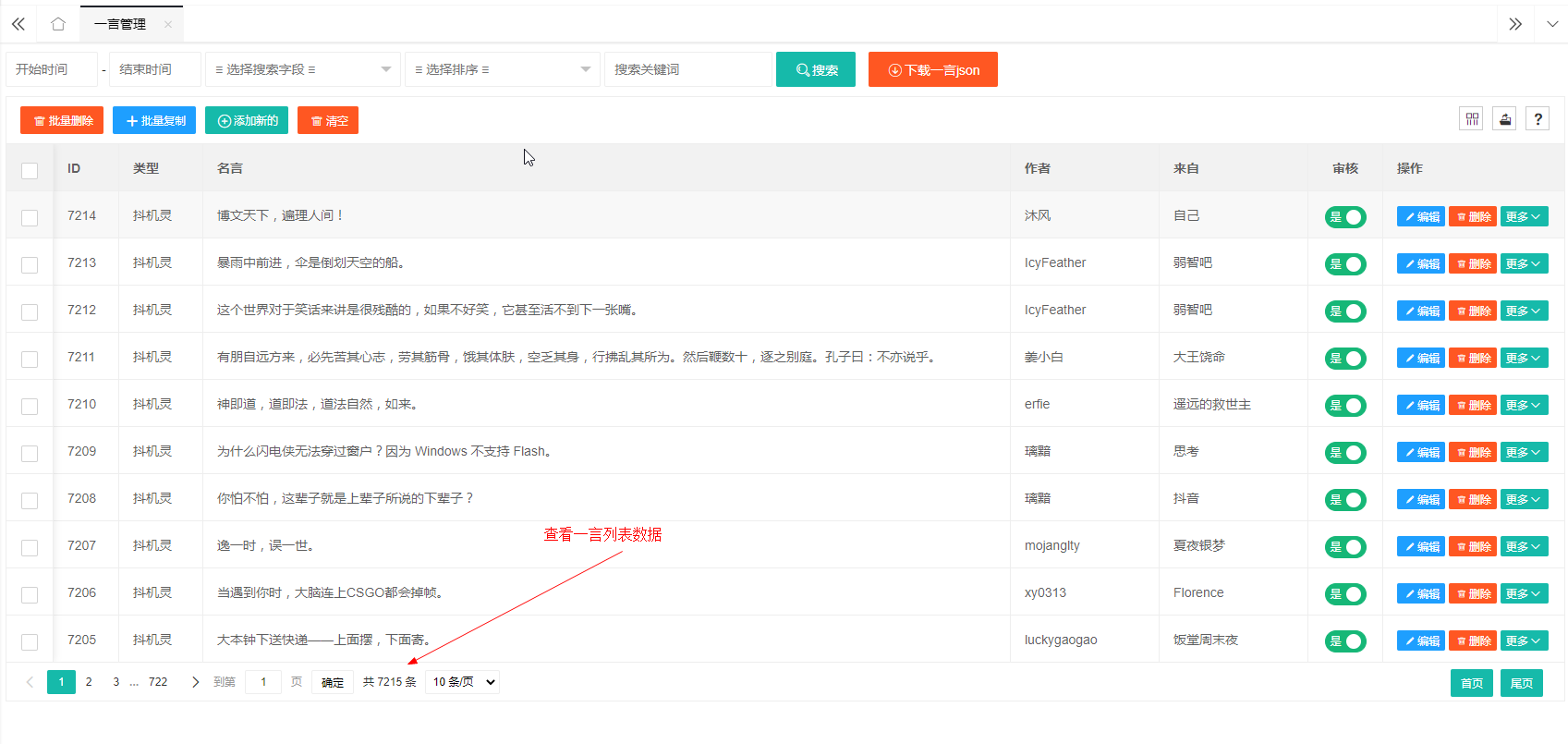Go to page 722 in pagination

[x=158, y=682]
